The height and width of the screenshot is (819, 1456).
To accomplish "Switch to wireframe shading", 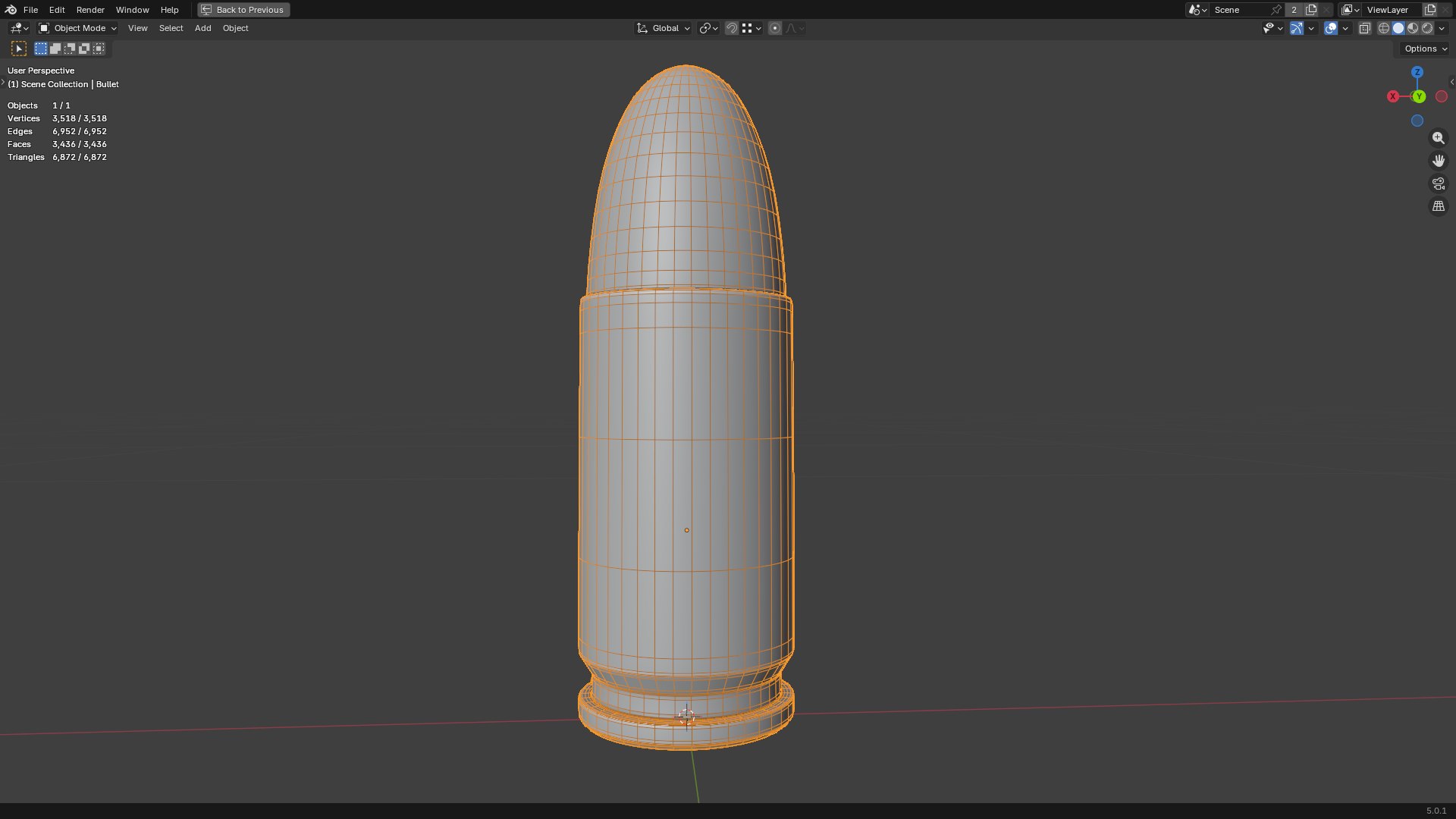I will pos(1384,28).
